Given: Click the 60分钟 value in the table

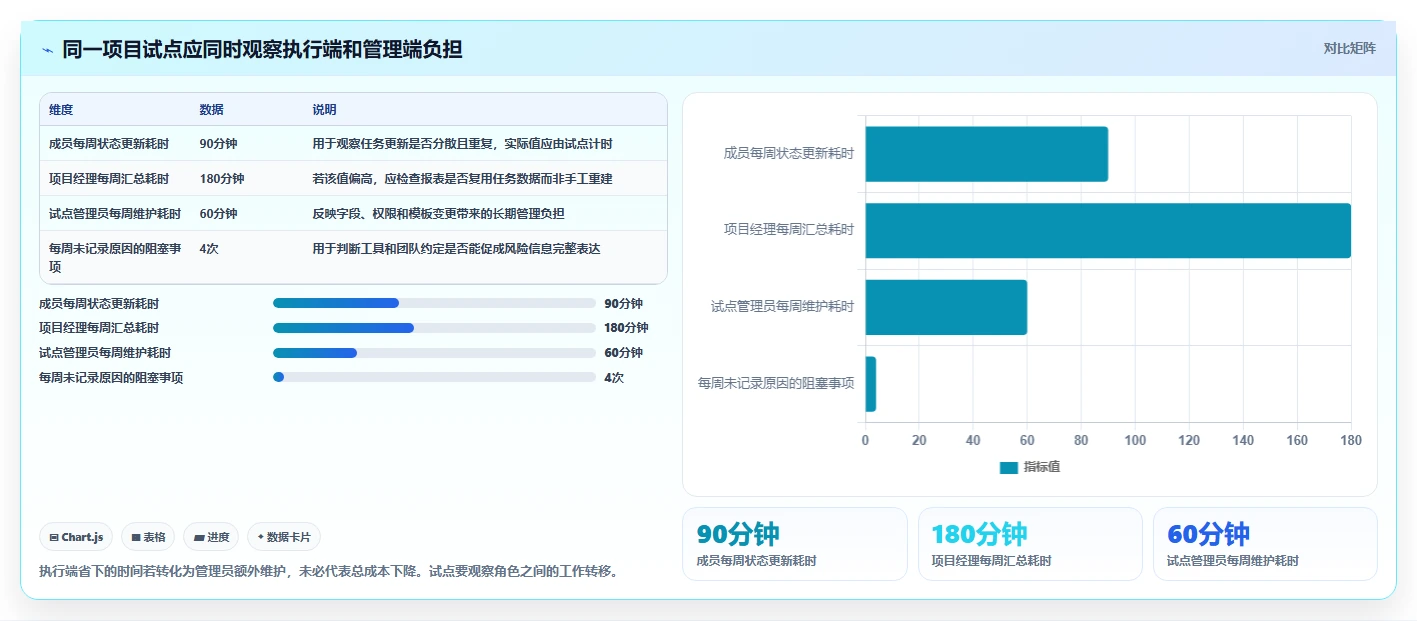Looking at the screenshot, I should (x=218, y=214).
